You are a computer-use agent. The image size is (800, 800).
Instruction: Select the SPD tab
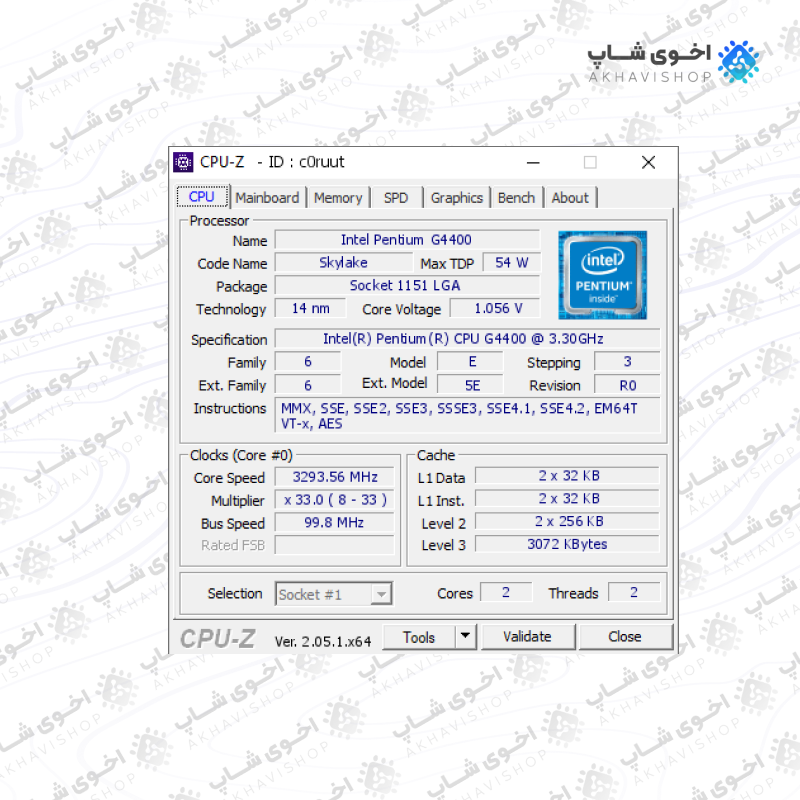pos(396,198)
